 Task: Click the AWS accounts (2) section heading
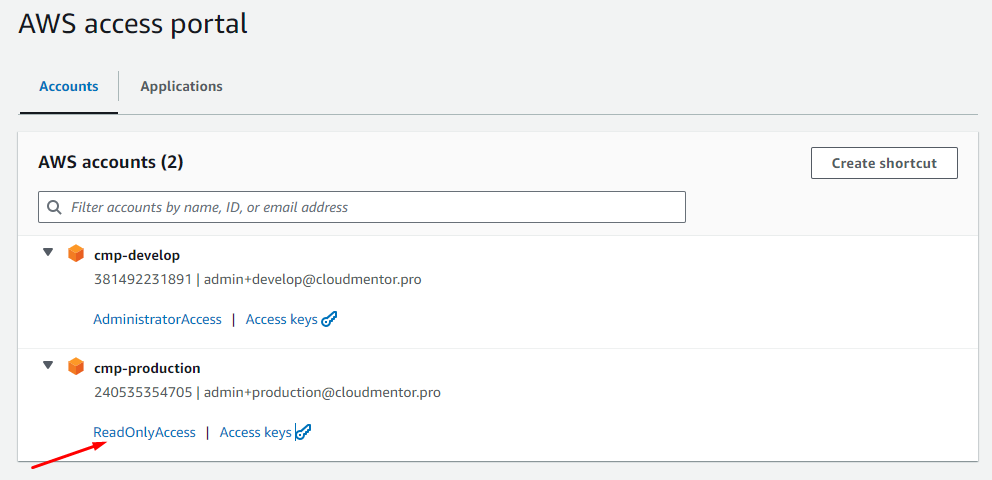pos(110,161)
